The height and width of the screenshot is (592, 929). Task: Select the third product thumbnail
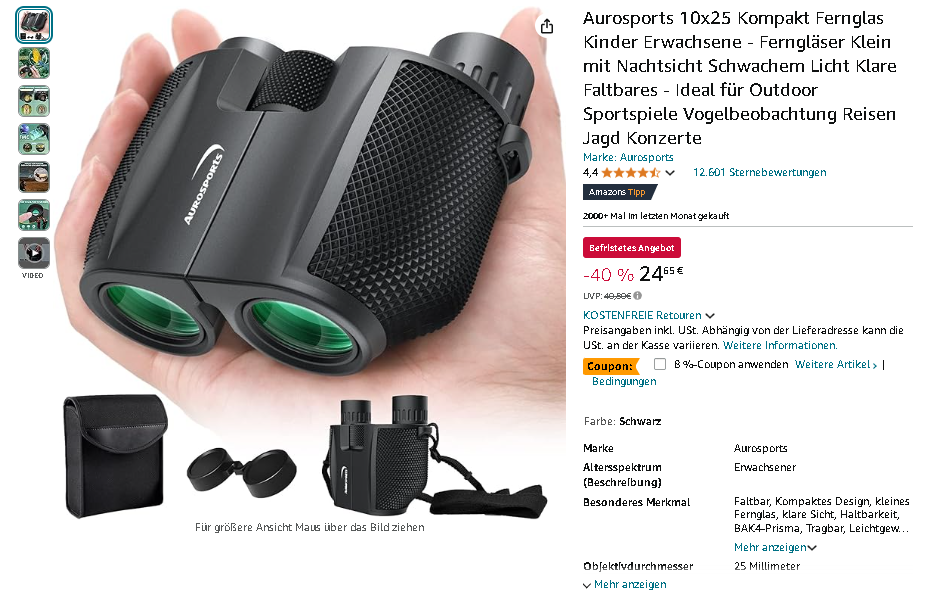pos(34,101)
